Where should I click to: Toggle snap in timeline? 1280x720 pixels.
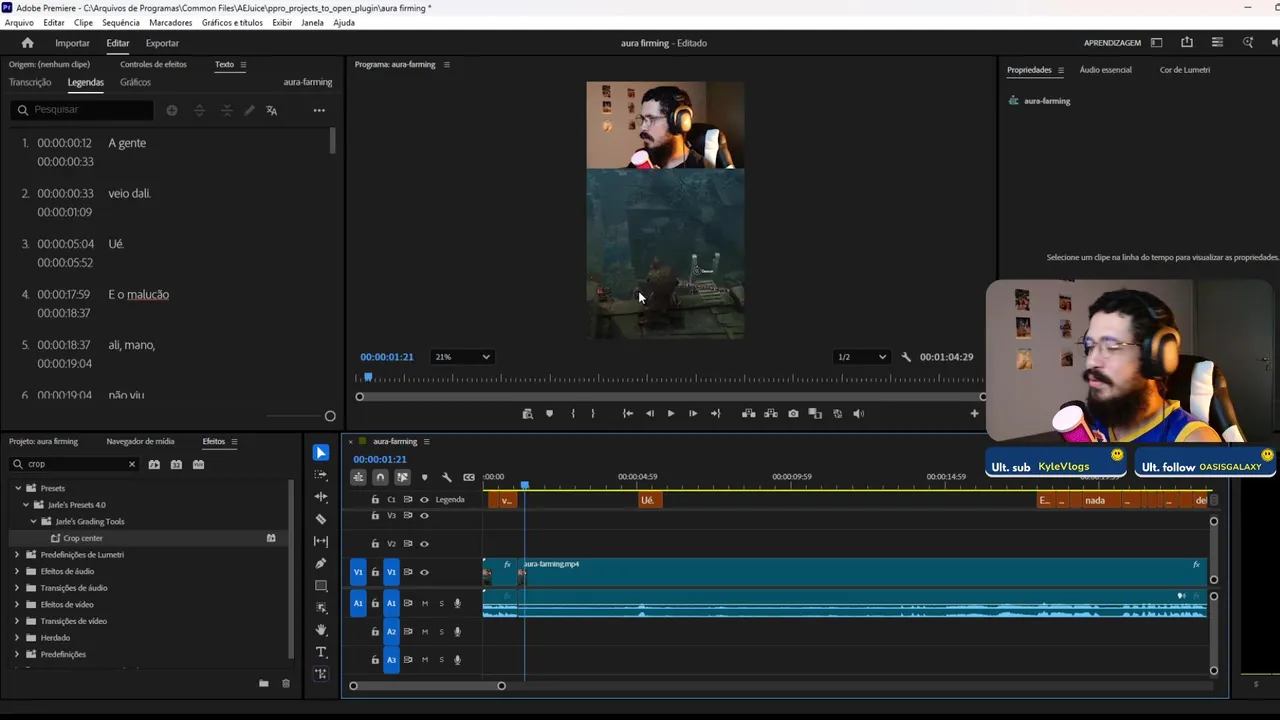(x=380, y=478)
